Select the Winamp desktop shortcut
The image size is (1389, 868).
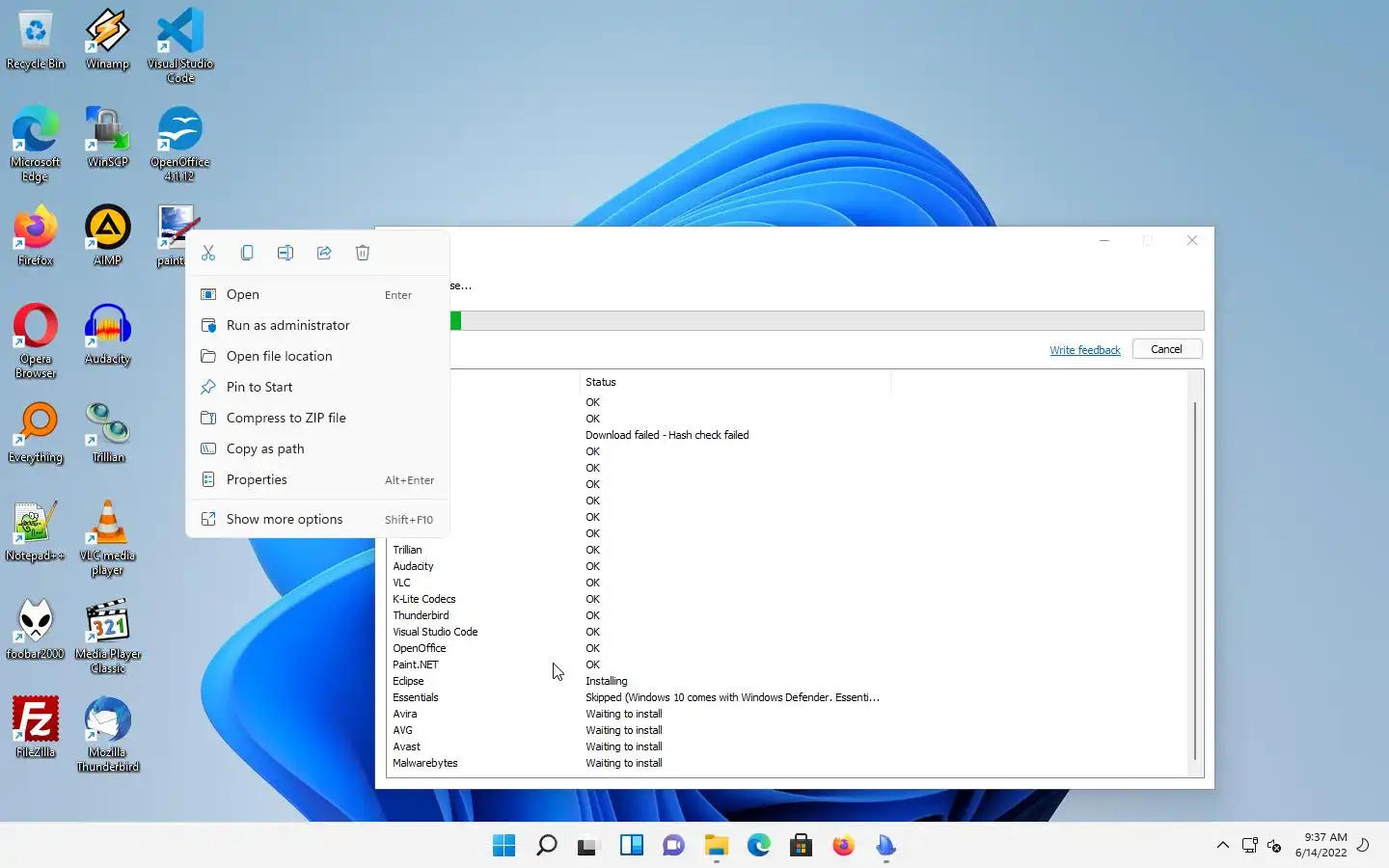tap(107, 41)
